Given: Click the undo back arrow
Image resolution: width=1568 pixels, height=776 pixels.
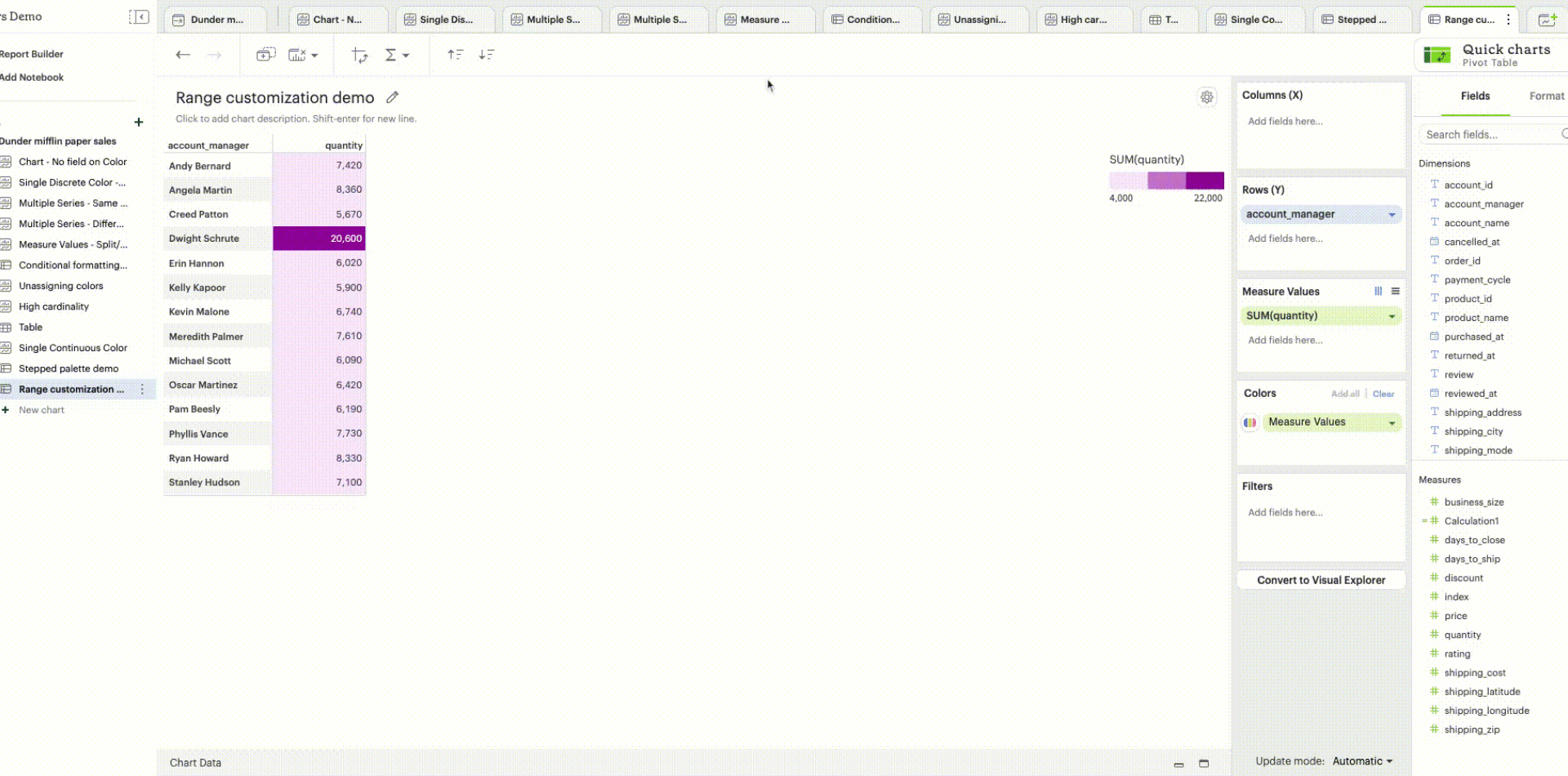Looking at the screenshot, I should [x=182, y=55].
